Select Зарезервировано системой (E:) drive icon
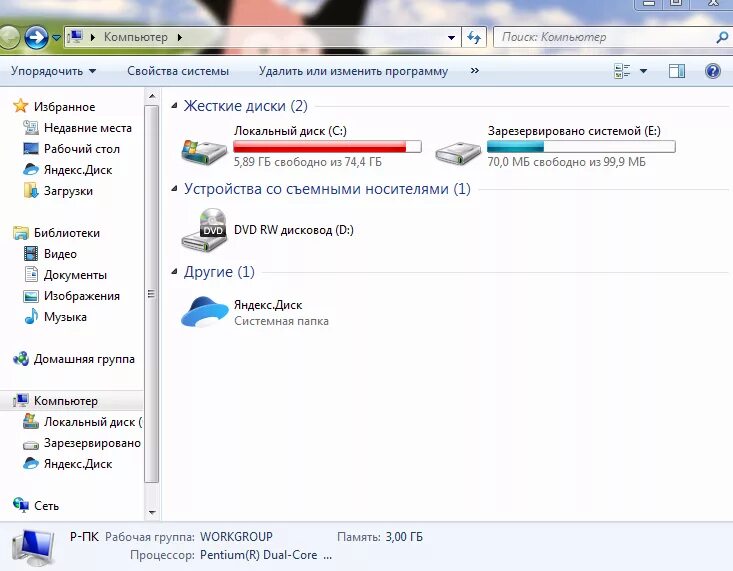 [x=458, y=153]
